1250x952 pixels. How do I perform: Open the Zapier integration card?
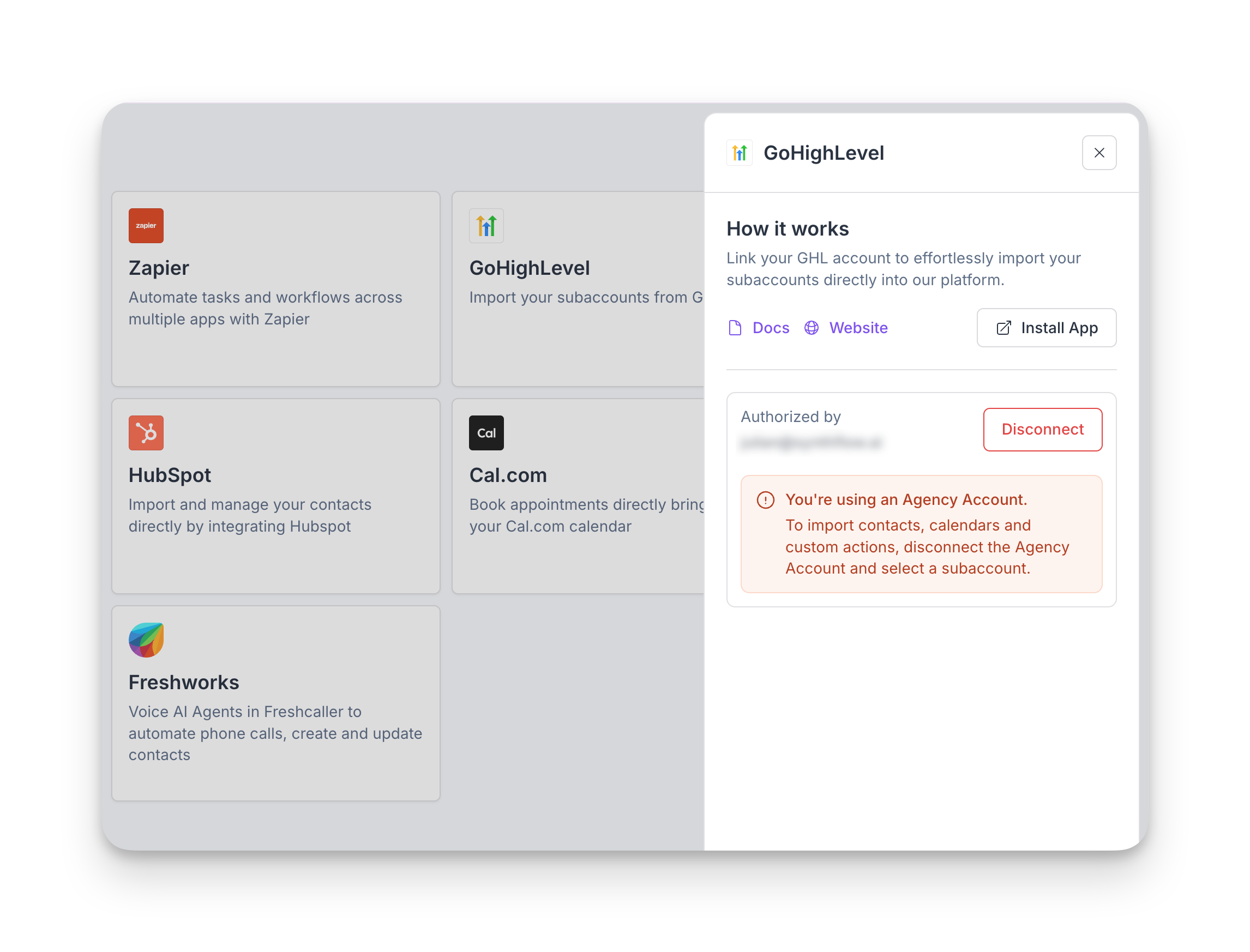[275, 289]
